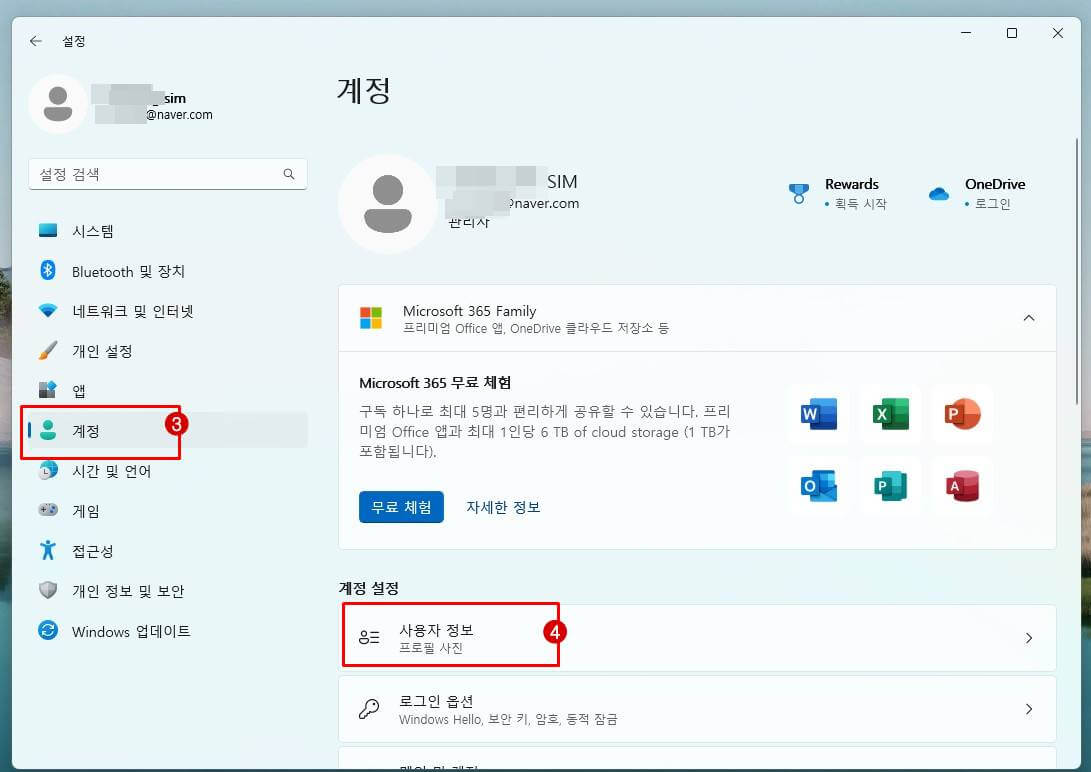
Task: Open 개인 정보 및 보안 section
Action: [x=48, y=591]
